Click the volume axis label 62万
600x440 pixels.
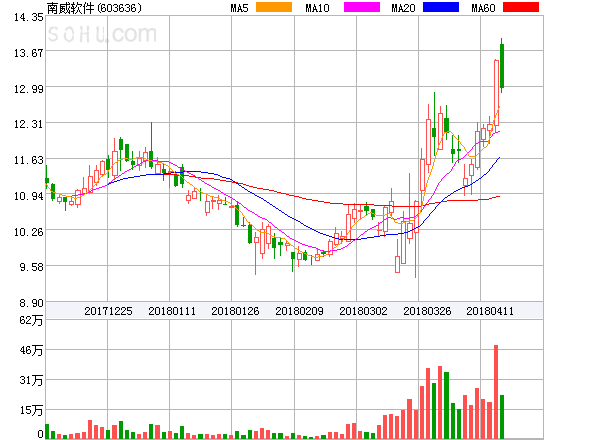(31, 320)
